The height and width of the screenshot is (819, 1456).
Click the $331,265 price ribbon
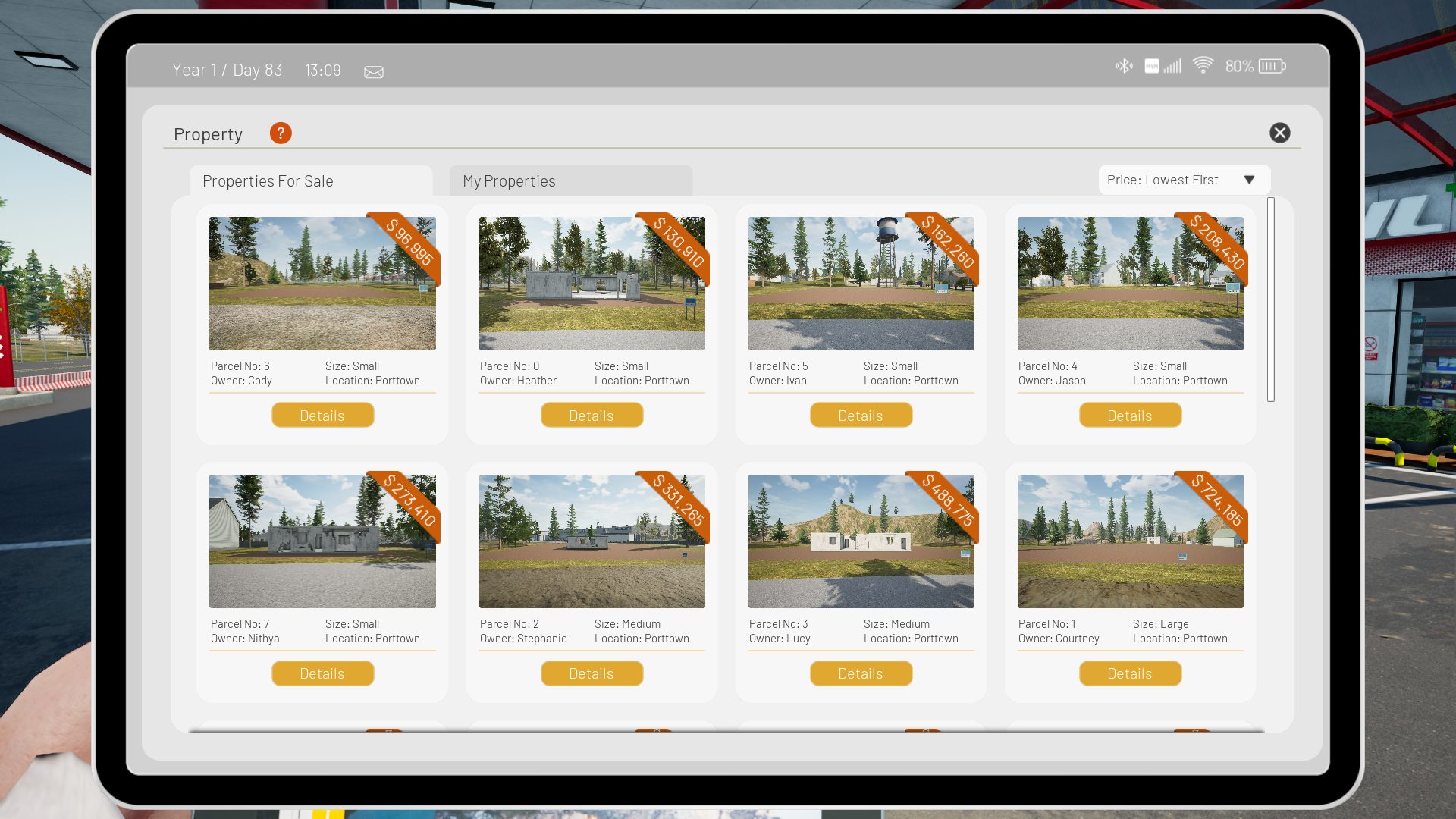point(679,500)
